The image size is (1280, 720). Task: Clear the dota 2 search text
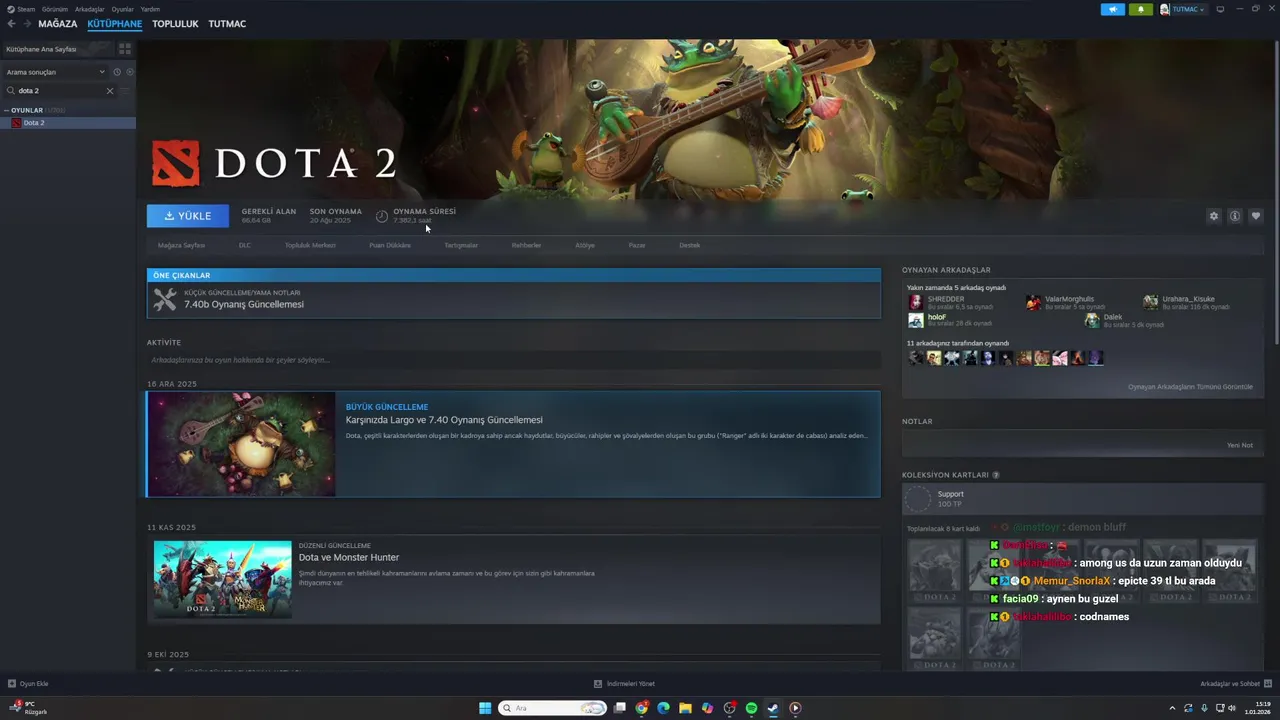110,91
